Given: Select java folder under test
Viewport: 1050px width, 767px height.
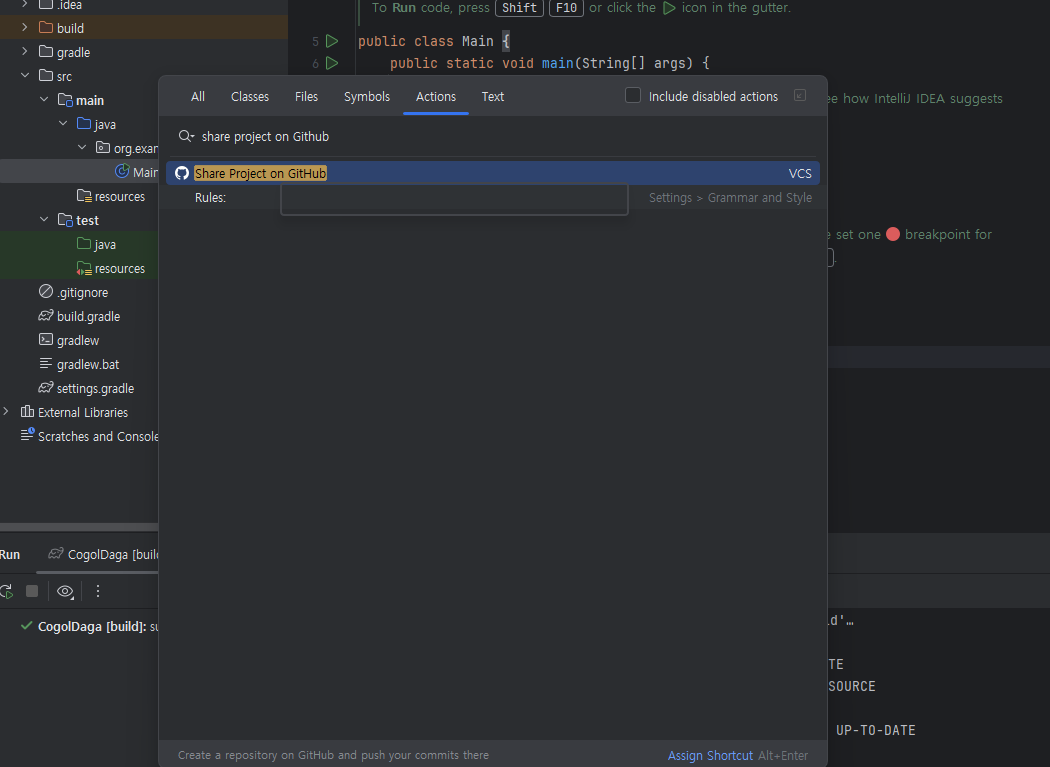Looking at the screenshot, I should pos(96,245).
